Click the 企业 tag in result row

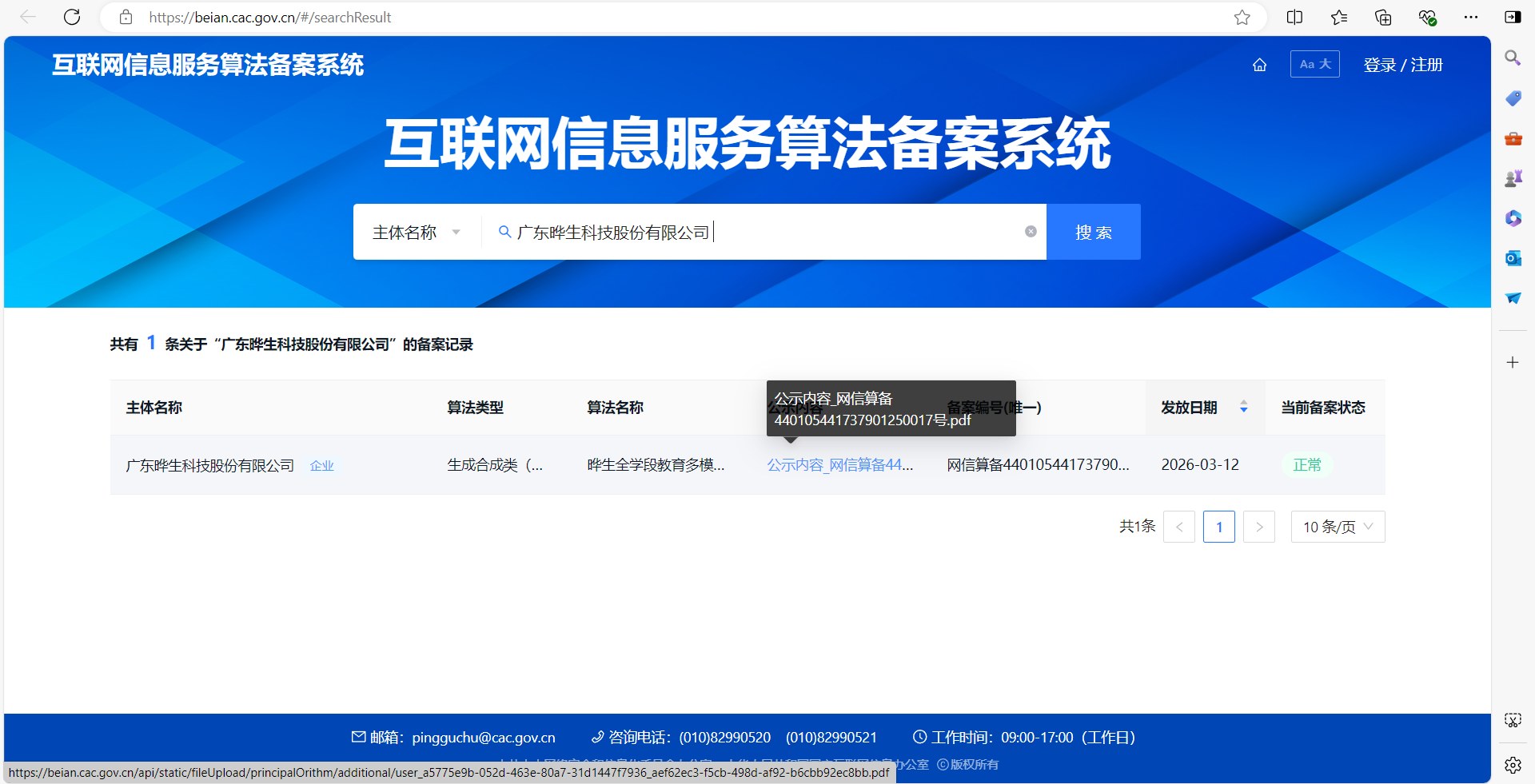click(x=321, y=466)
